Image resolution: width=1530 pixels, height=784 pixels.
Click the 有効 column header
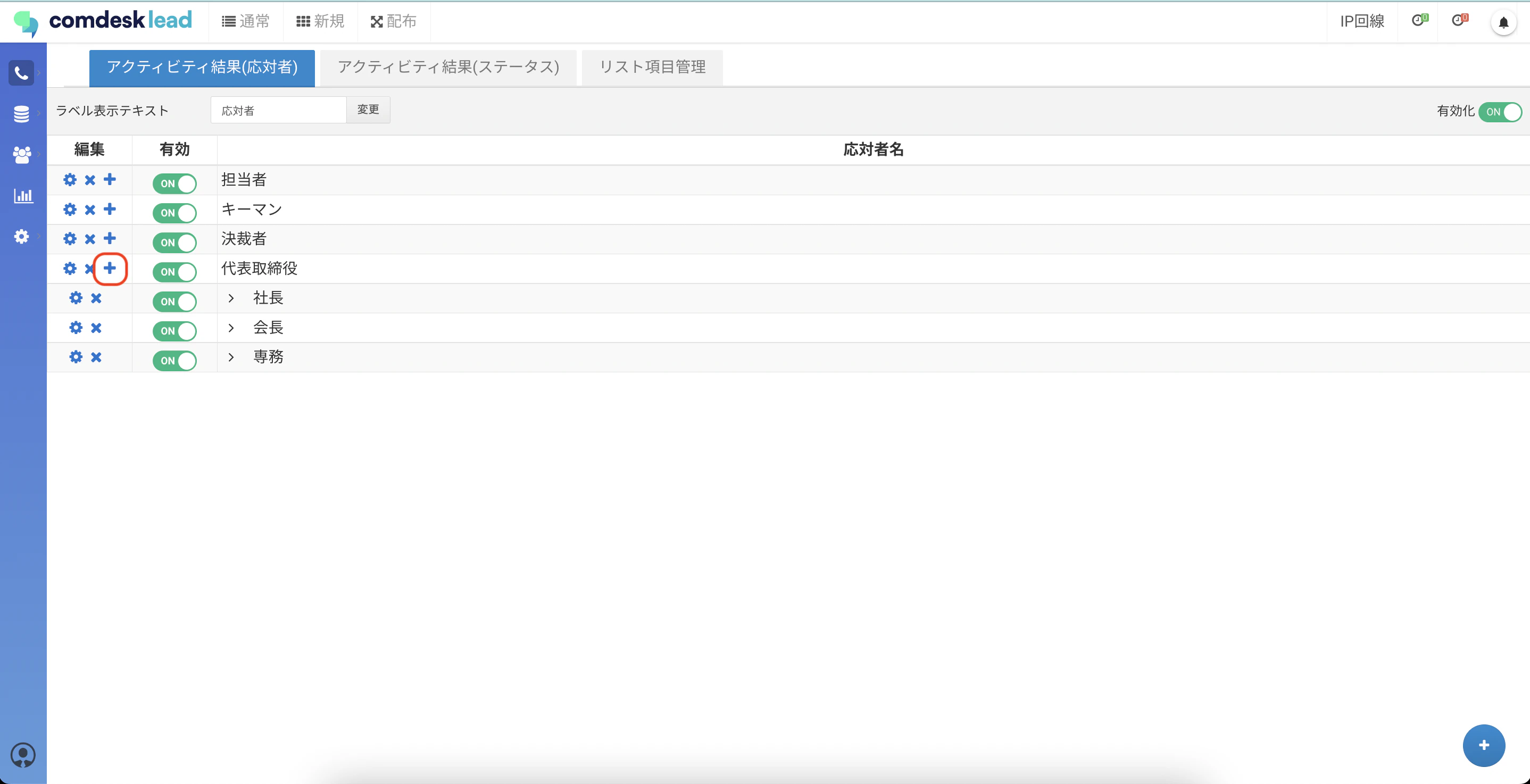click(x=174, y=149)
